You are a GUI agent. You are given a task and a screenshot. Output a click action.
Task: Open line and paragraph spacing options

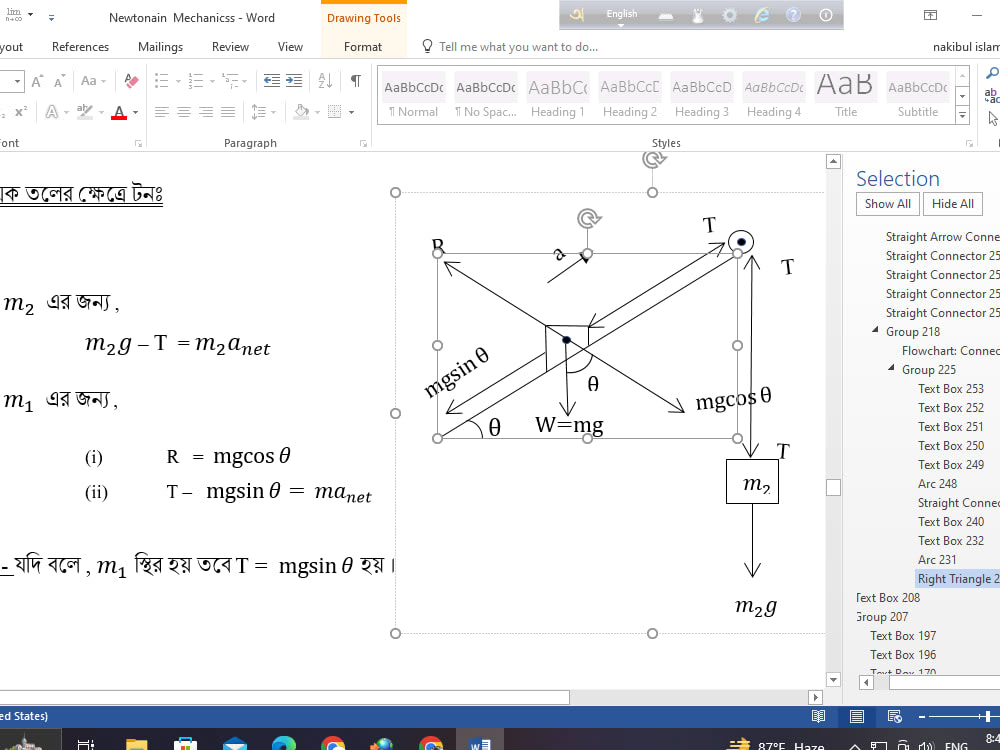258,111
